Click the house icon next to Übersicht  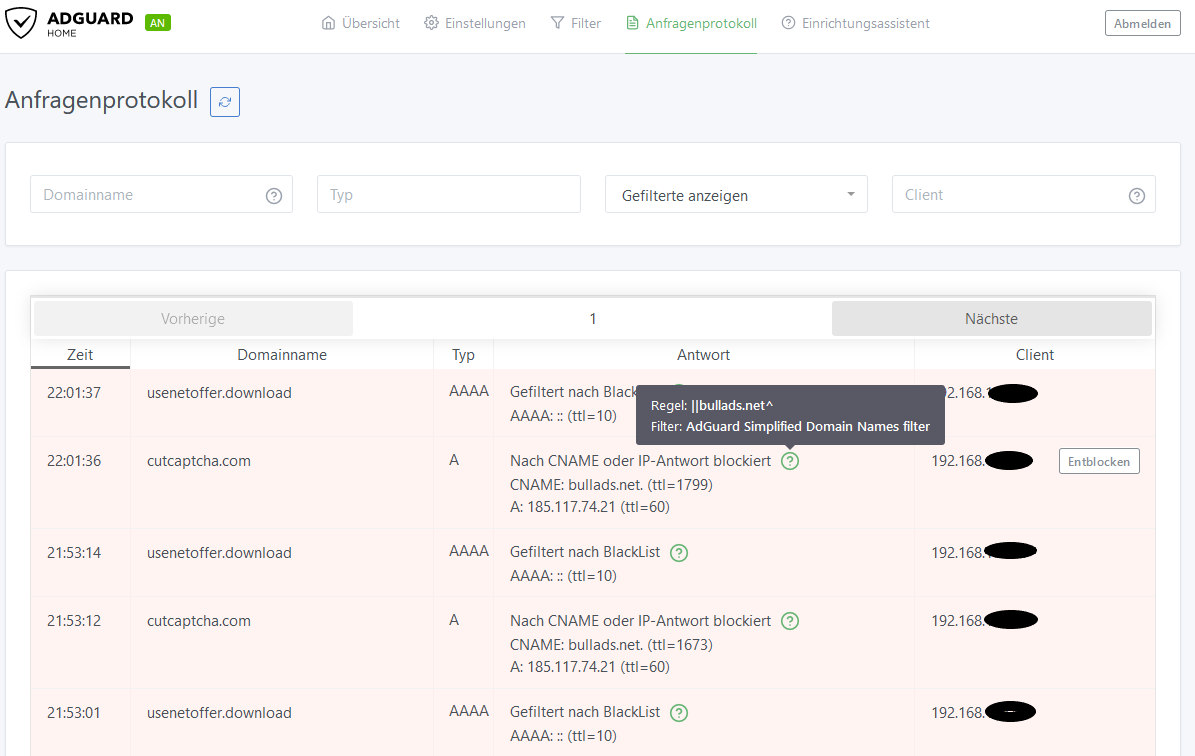point(327,22)
